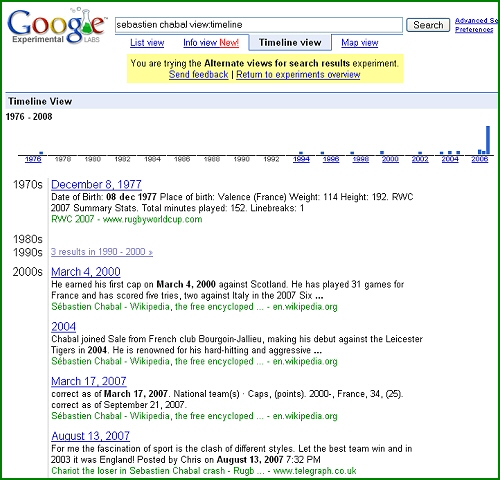Switch to List view tab
Image resolution: width=500 pixels, height=480 pixels.
[147, 43]
